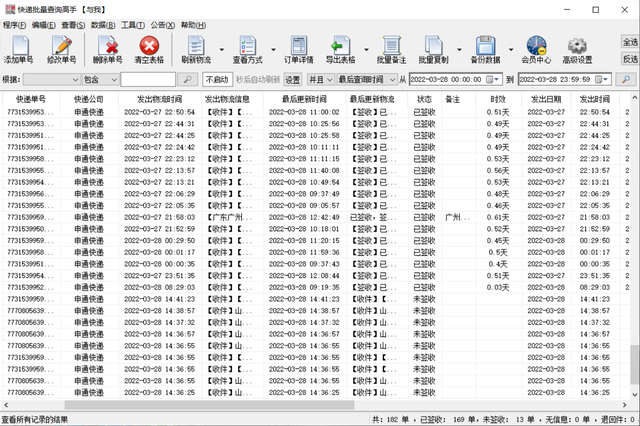
Task: Refresh logistics via 刷新物流 icon
Action: pyautogui.click(x=196, y=49)
